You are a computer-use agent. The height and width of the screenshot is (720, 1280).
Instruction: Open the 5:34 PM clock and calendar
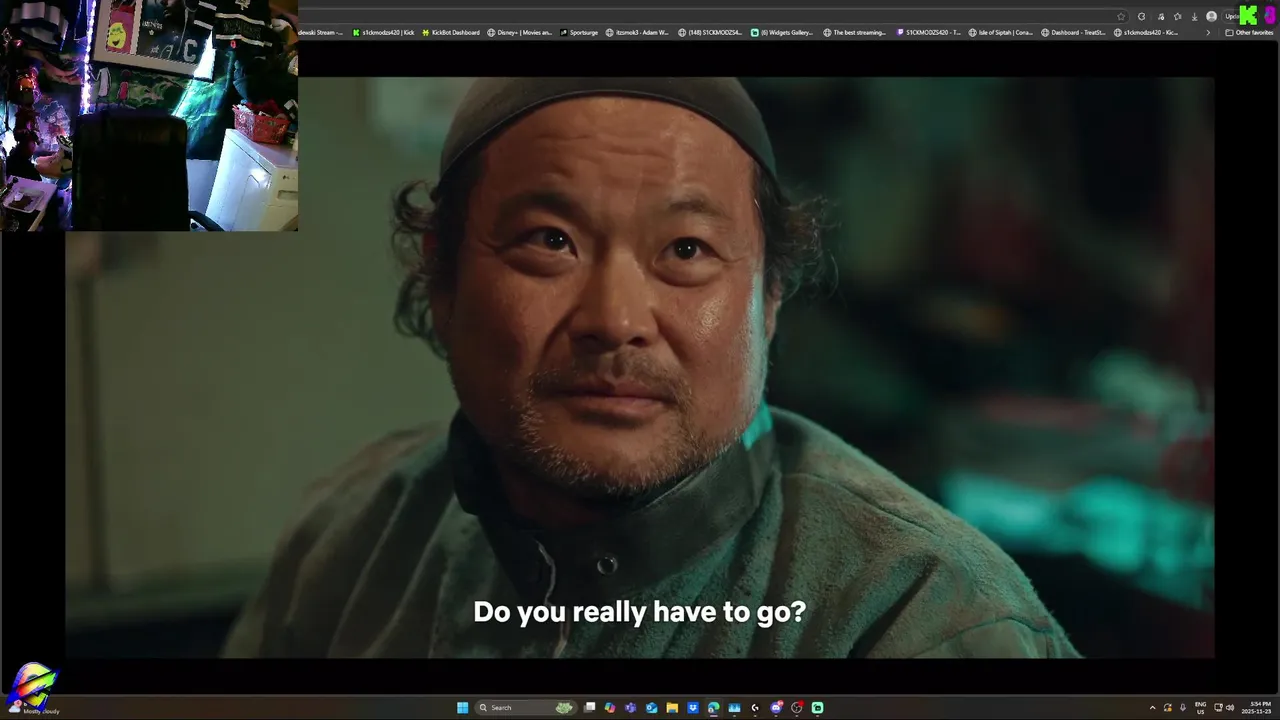1256,708
